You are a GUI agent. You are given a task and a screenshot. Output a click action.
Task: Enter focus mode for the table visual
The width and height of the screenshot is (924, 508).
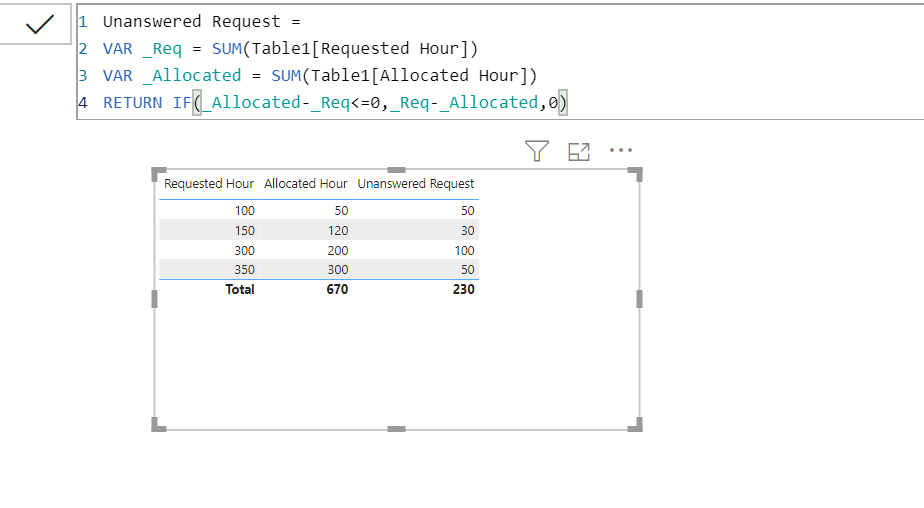(579, 151)
